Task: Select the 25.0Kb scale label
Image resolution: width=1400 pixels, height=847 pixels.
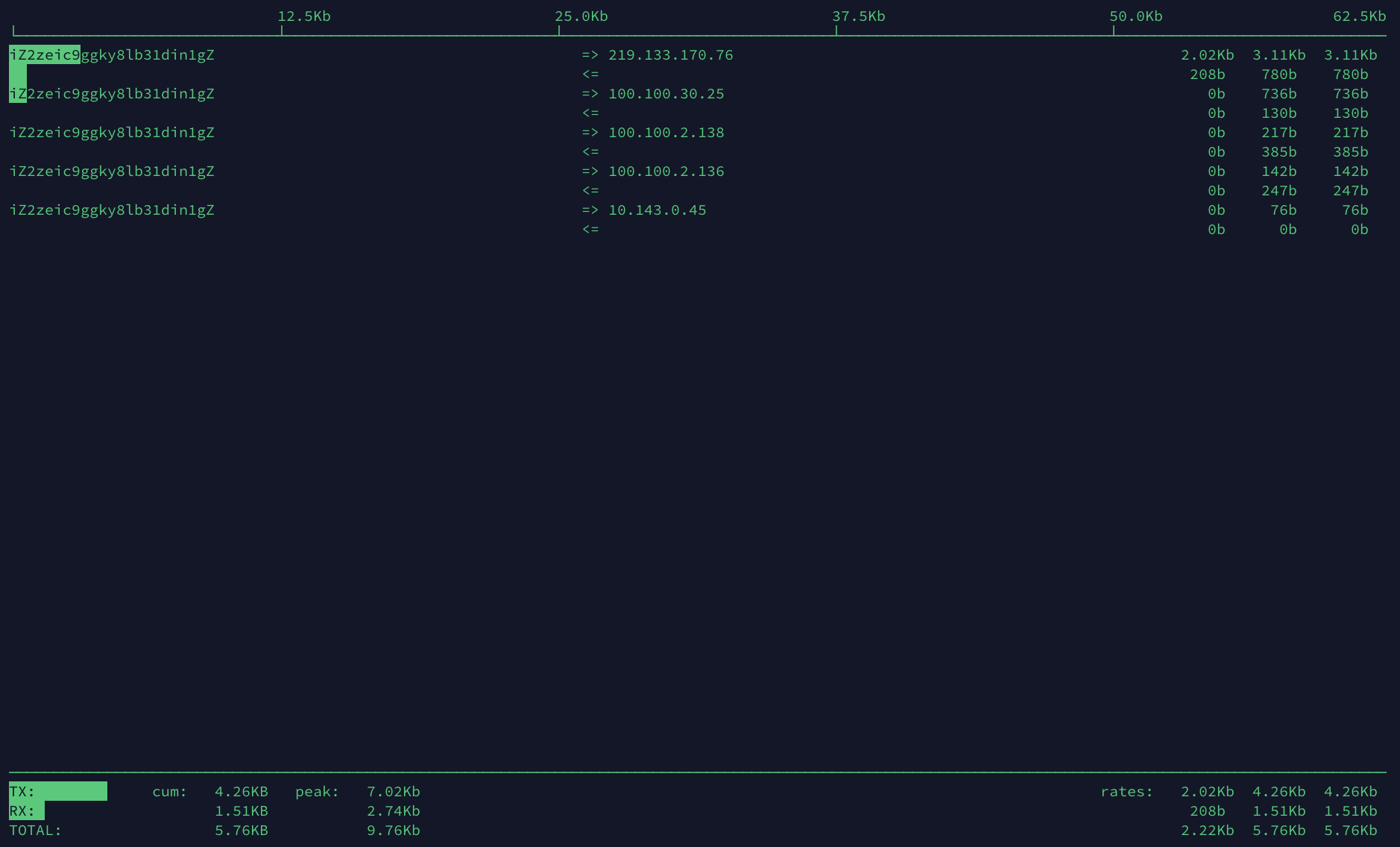Action: pos(581,16)
